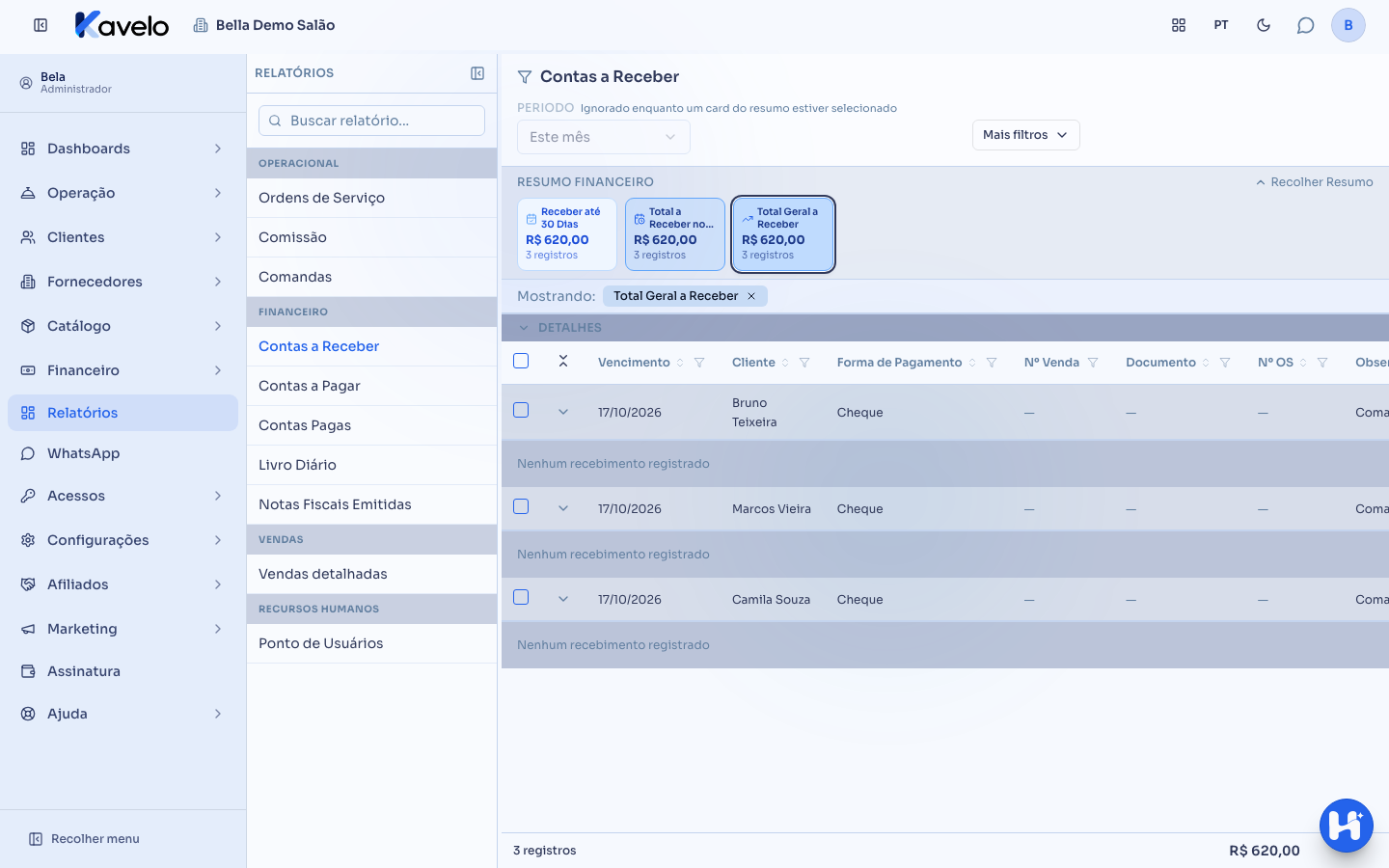
Task: Filter the Documento column
Action: pyautogui.click(x=1225, y=363)
